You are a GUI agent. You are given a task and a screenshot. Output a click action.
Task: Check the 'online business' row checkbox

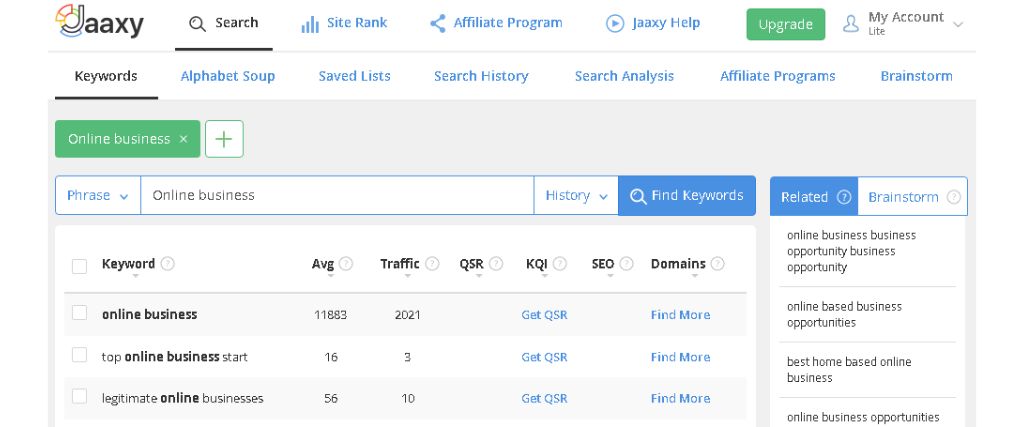tap(80, 313)
